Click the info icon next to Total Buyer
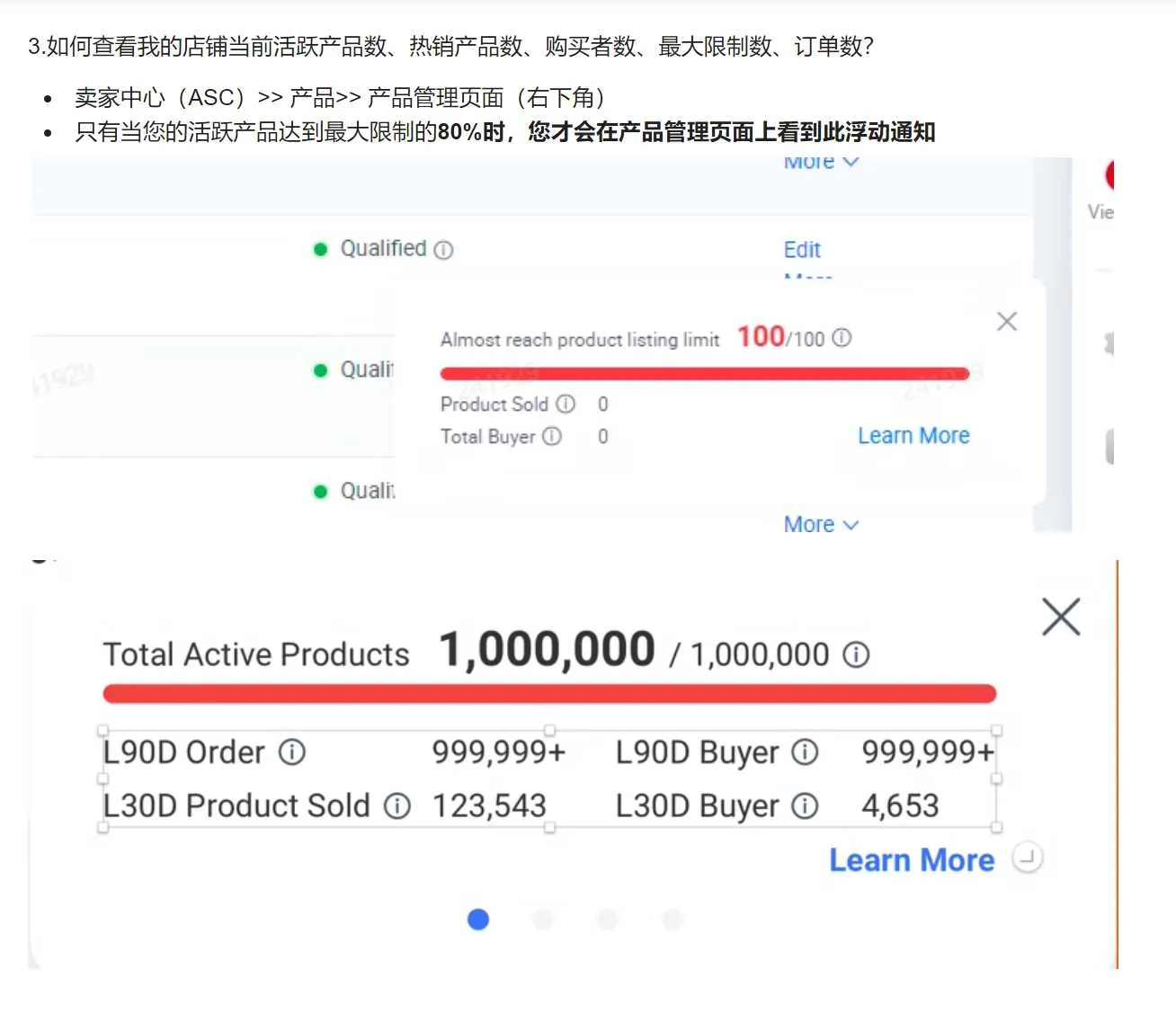 click(551, 437)
